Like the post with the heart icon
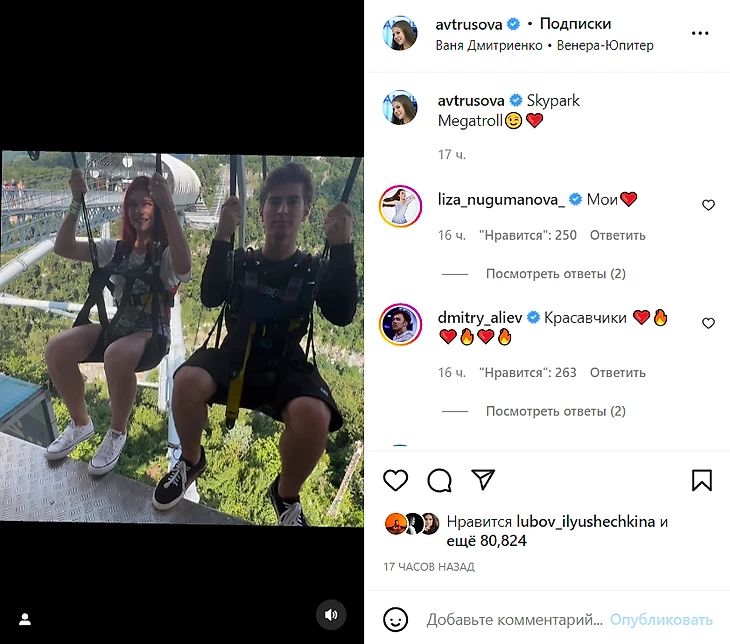Image resolution: width=730 pixels, height=644 pixels. [x=395, y=480]
